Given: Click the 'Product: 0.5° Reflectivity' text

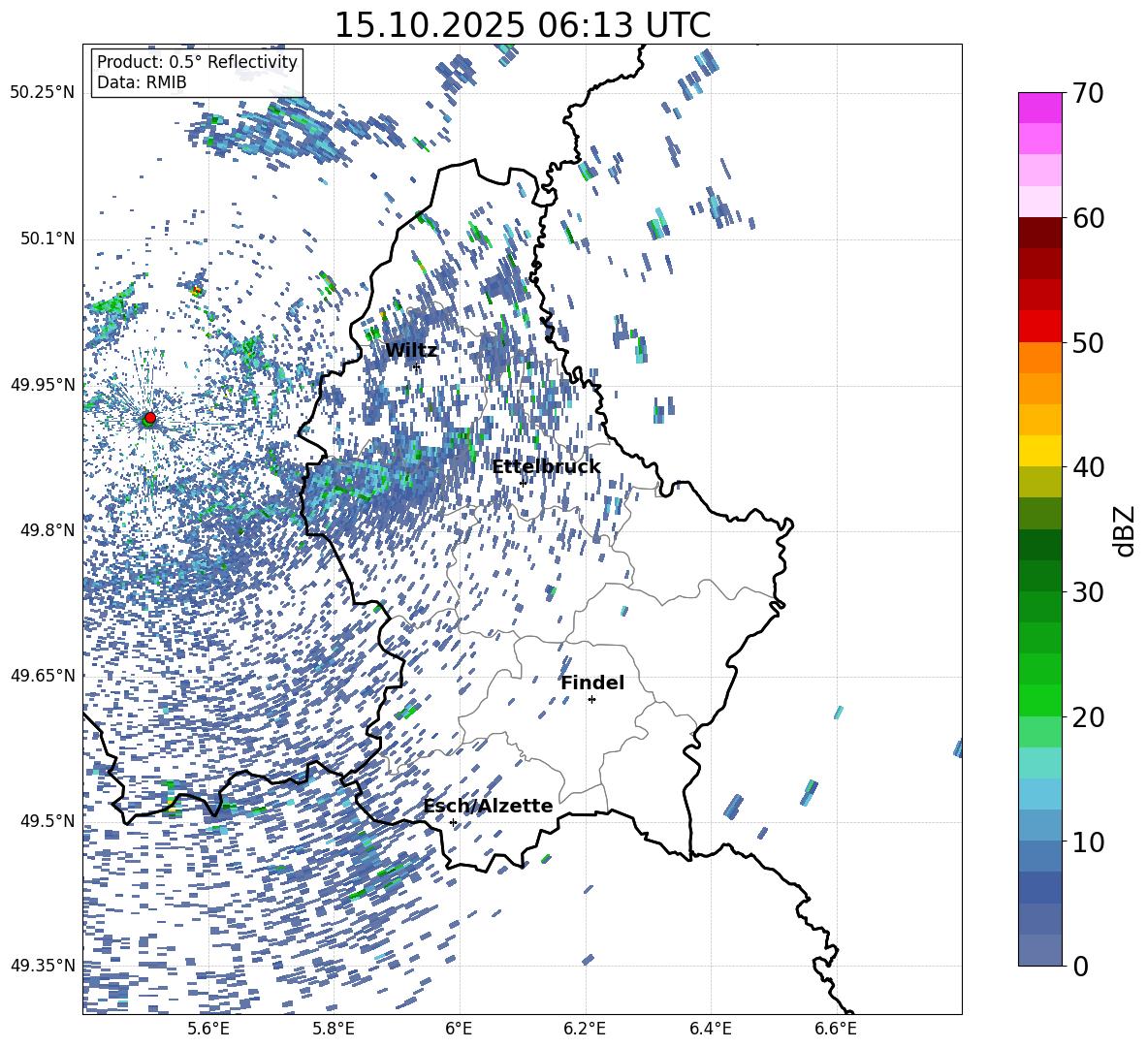Looking at the screenshot, I should (x=197, y=62).
